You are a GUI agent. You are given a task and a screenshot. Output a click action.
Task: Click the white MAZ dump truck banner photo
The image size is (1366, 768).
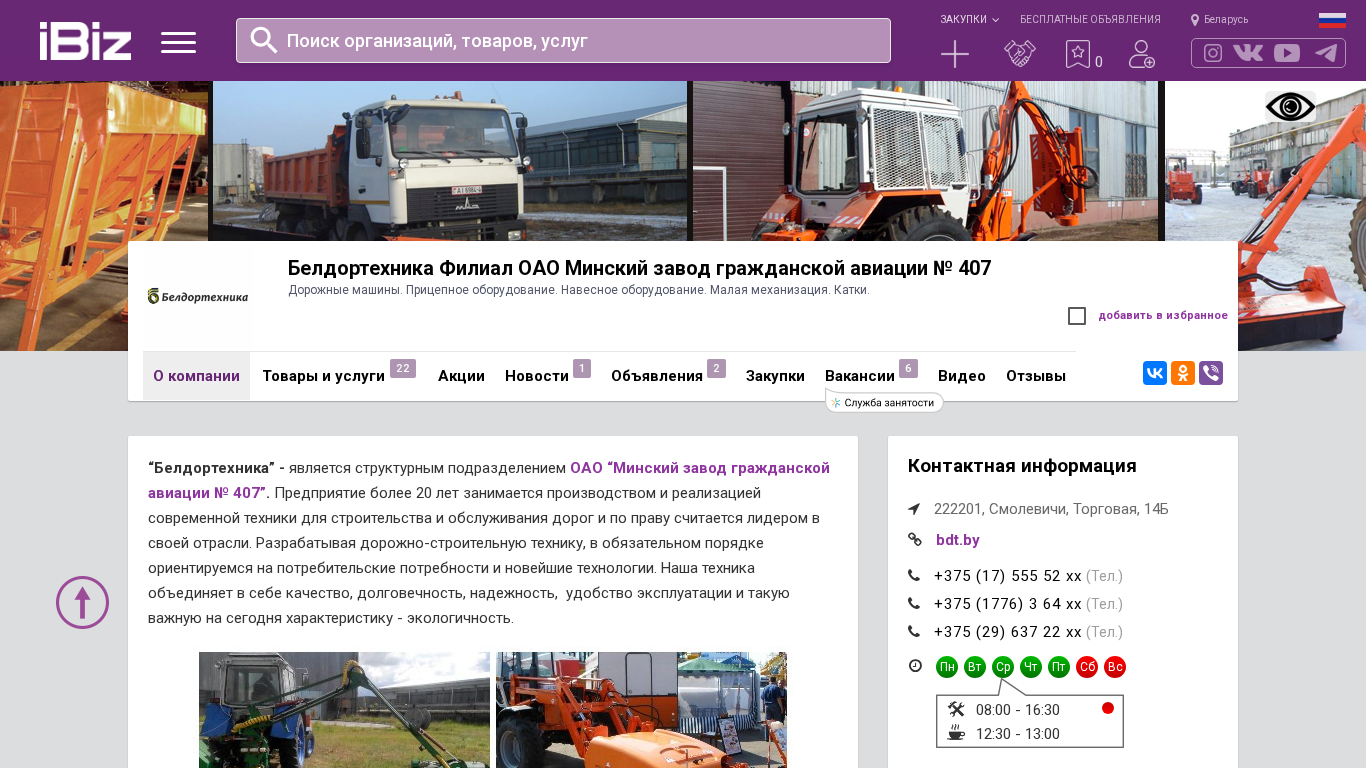[x=450, y=161]
